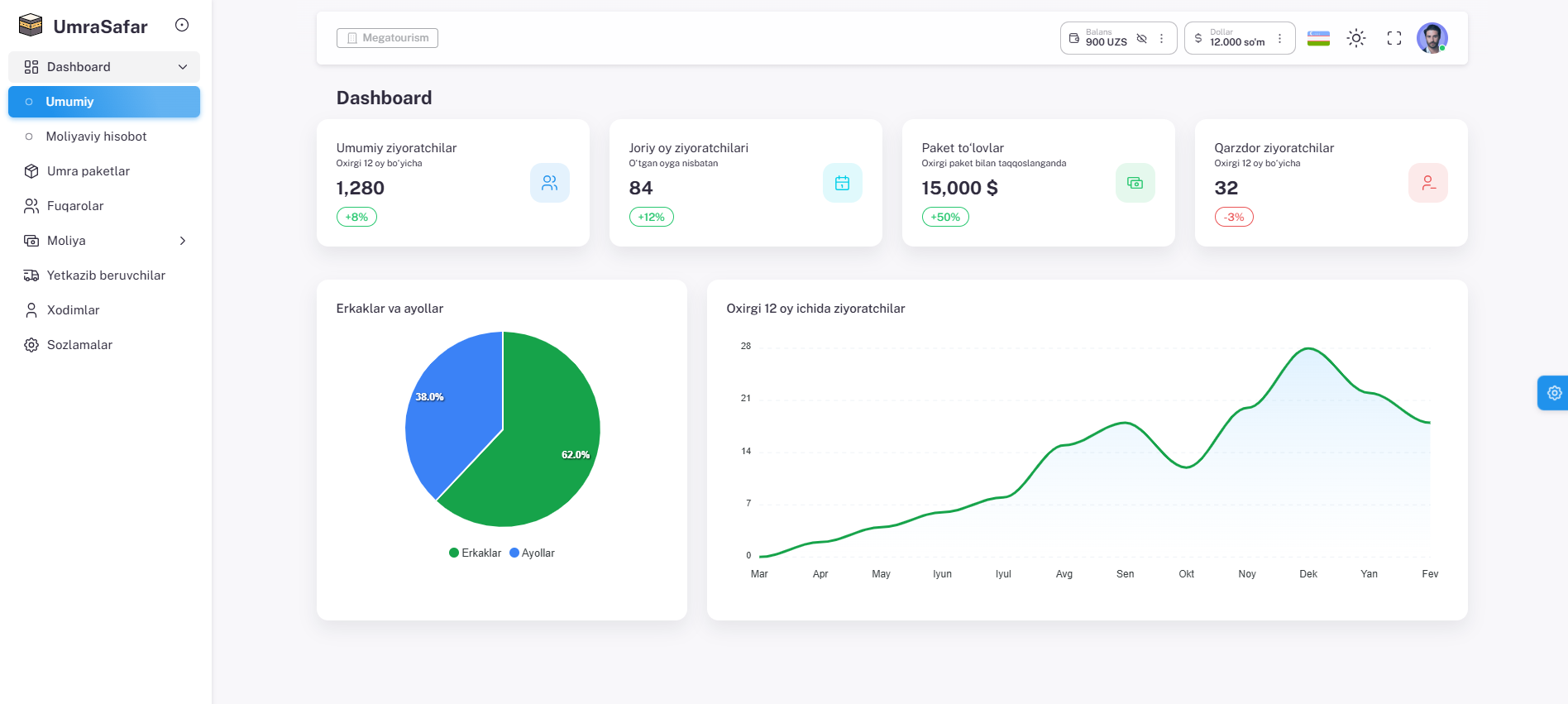1568x704 pixels.
Task: Click the Balans wallet icon
Action: tap(1074, 38)
